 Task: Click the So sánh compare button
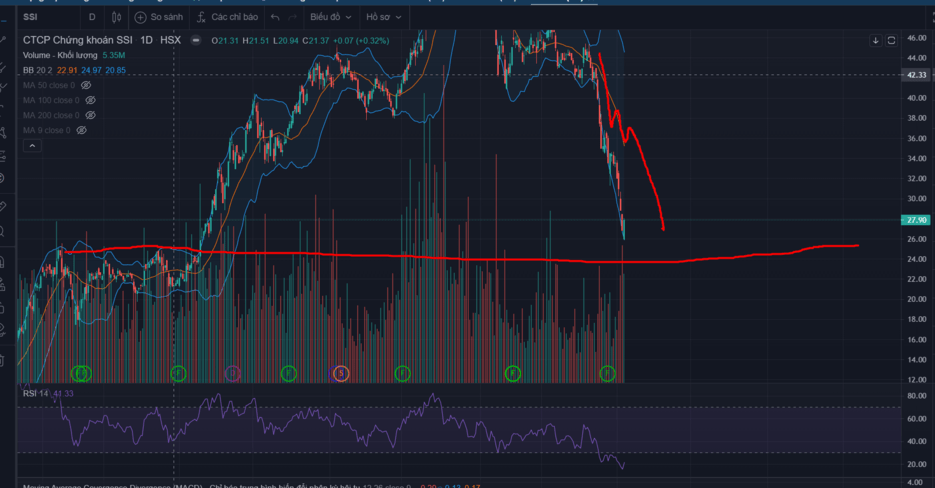pos(159,17)
